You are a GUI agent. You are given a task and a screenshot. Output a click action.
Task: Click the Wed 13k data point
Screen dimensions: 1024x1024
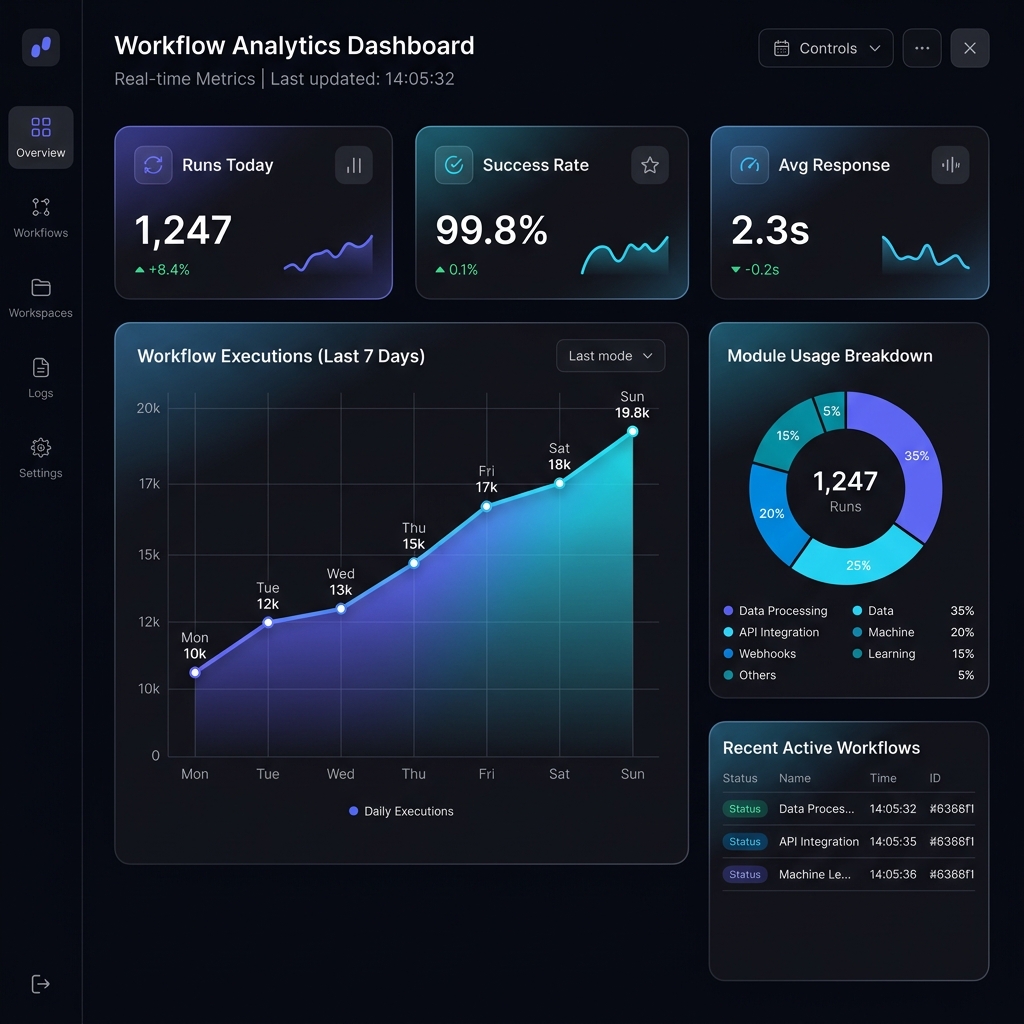(x=341, y=609)
